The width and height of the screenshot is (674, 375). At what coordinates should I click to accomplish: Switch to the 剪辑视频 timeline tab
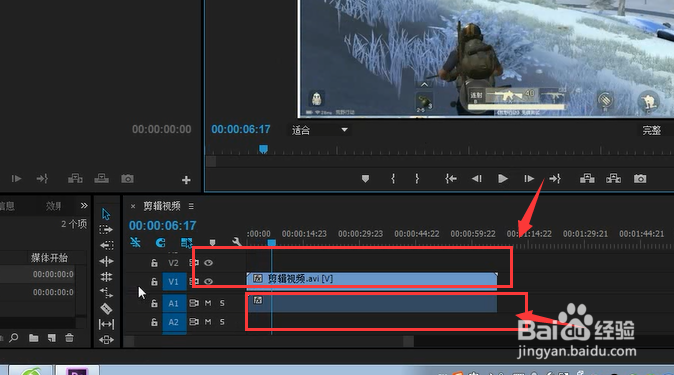coord(162,206)
